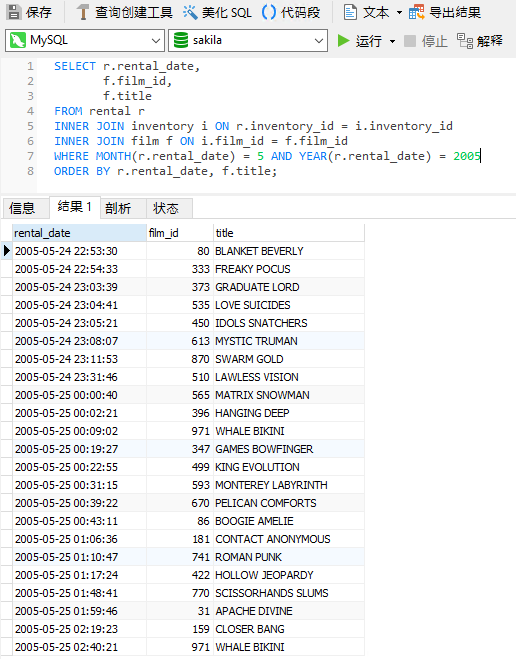Click the title column header
Viewport: 516px width, 659px height.
coord(289,233)
